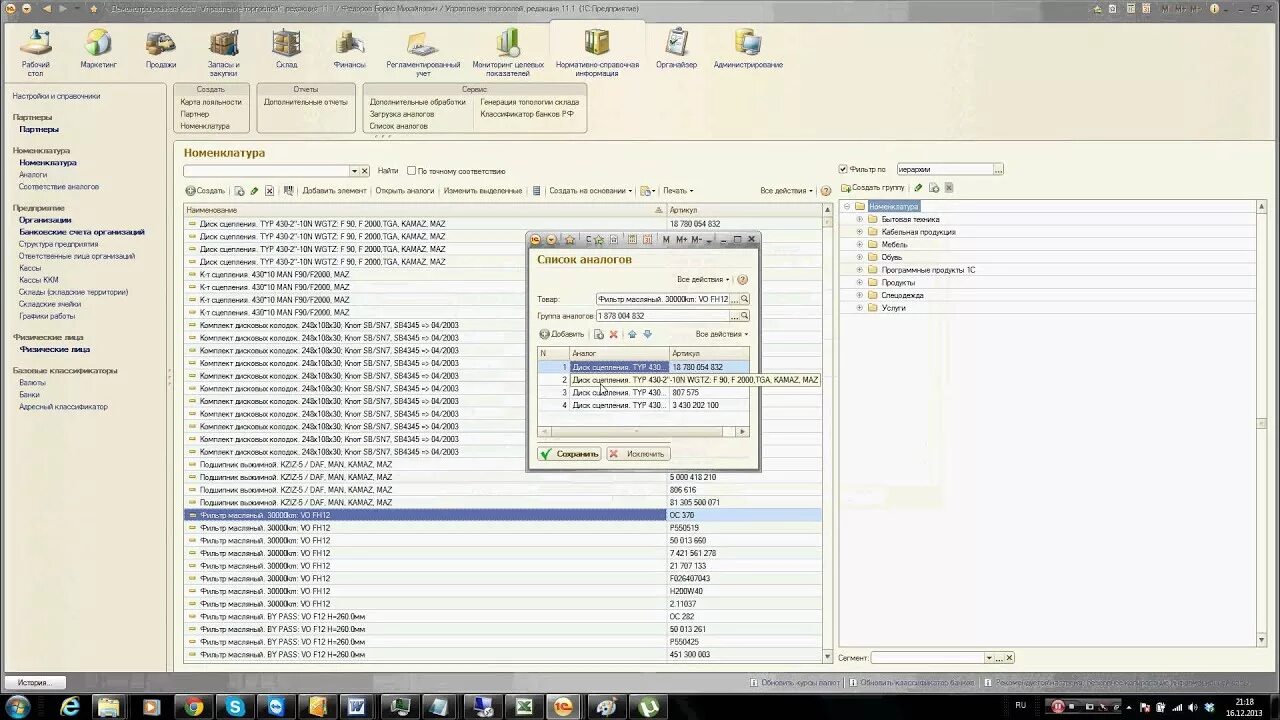This screenshot has width=1280, height=720.
Task: Open the Регламентированный учет section
Action: click(423, 51)
